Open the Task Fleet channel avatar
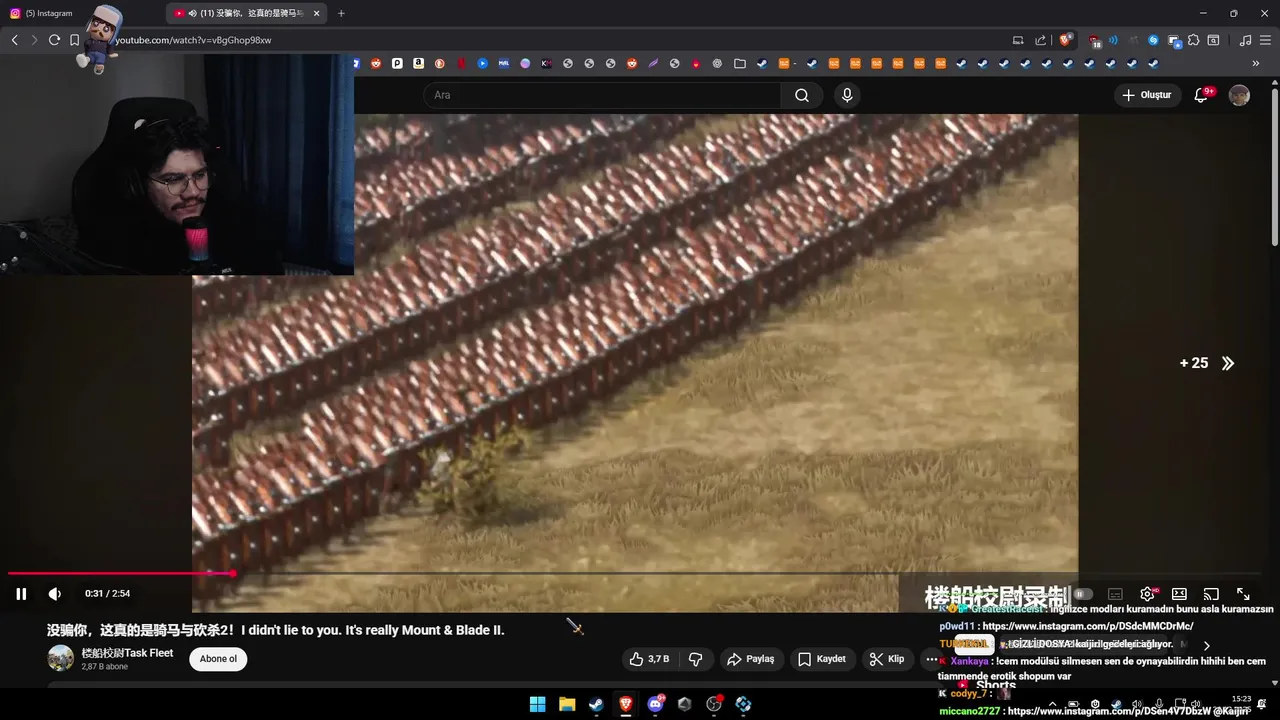The image size is (1280, 720). (x=61, y=658)
